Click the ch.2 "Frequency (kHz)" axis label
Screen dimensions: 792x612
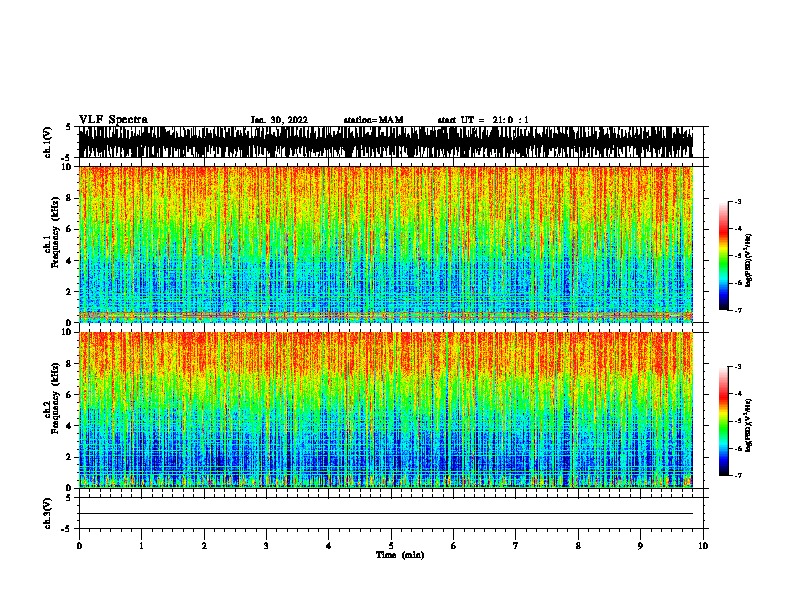click(55, 398)
